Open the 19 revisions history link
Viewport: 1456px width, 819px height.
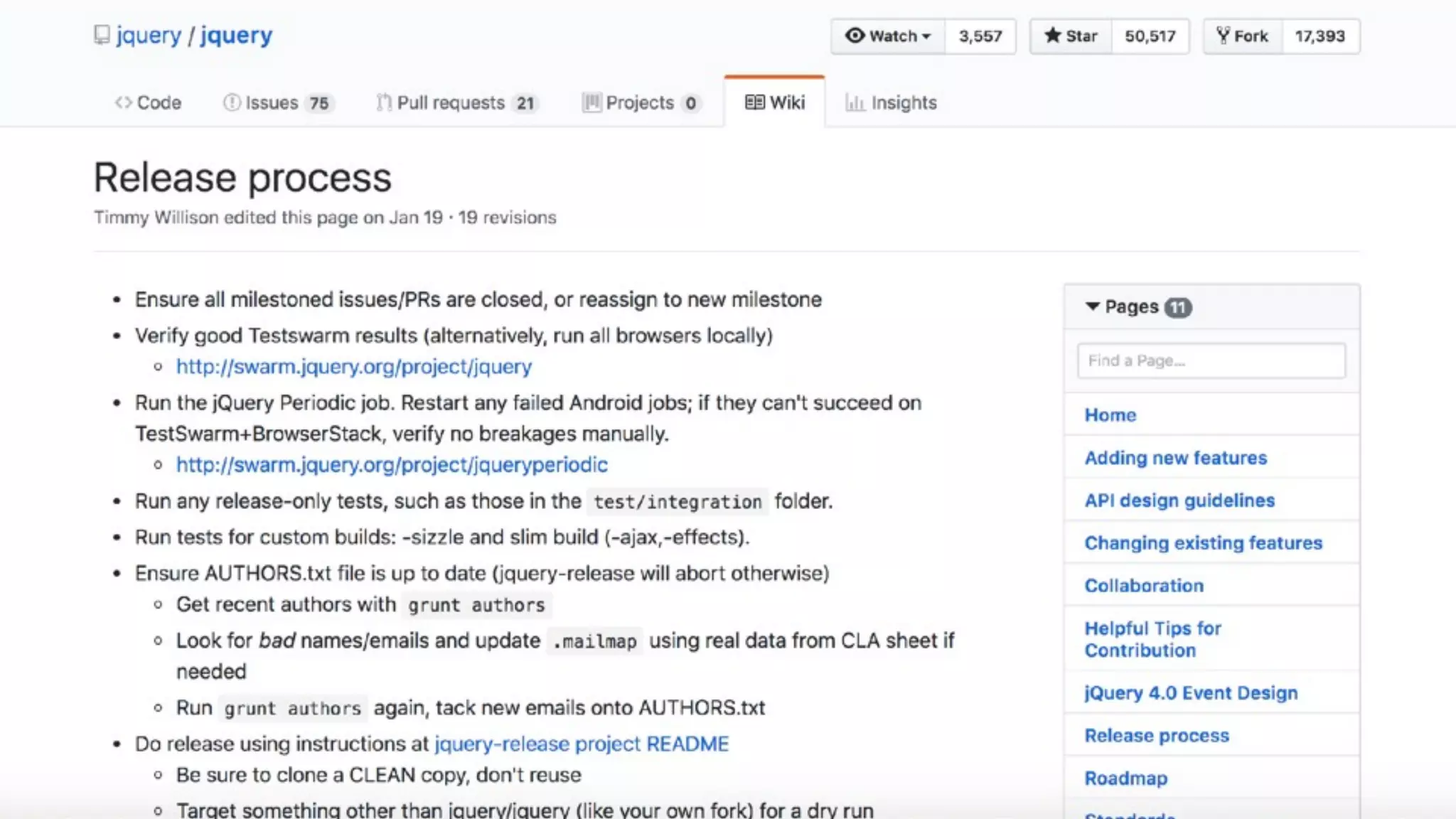(507, 218)
